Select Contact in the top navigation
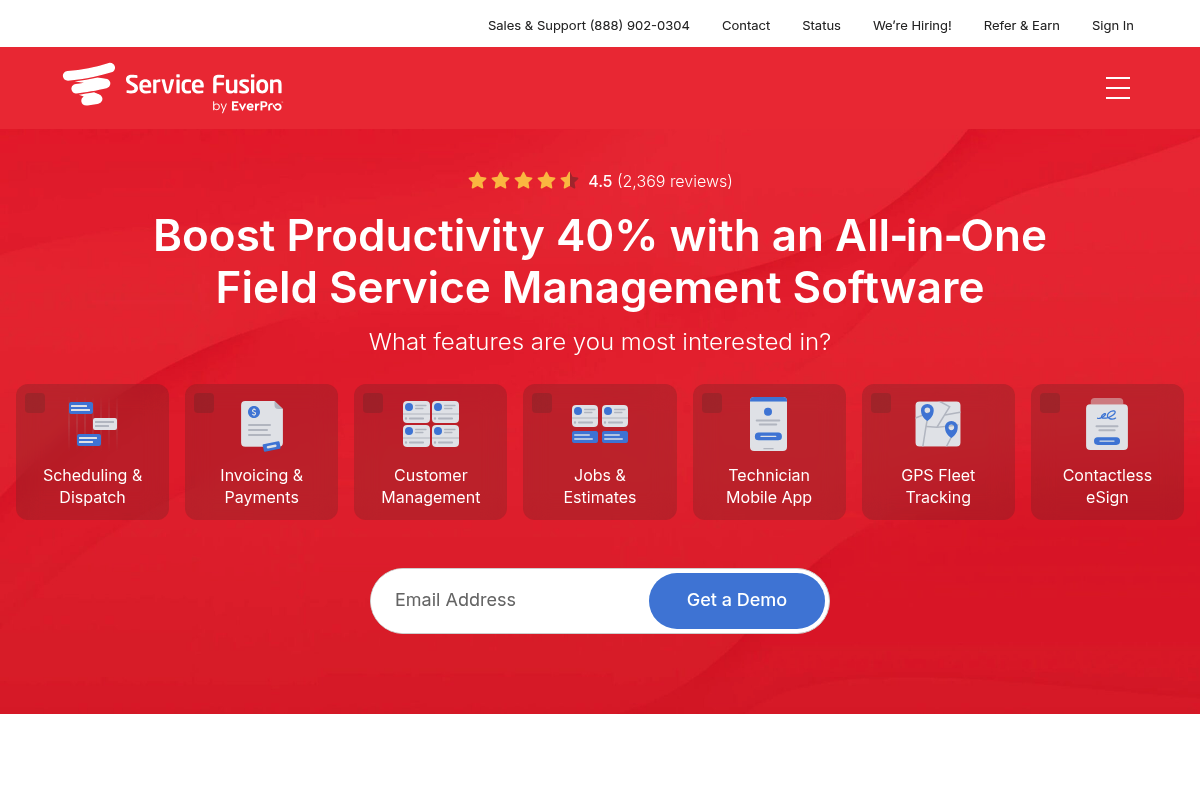 coord(745,25)
